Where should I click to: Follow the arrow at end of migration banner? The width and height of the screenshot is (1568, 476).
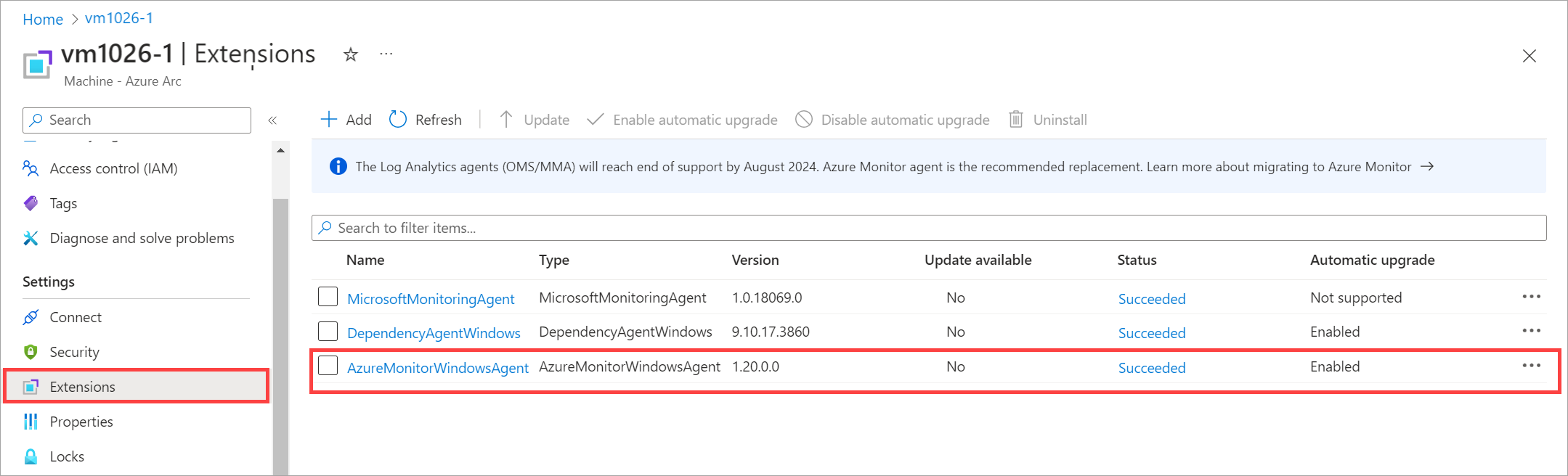(1427, 166)
